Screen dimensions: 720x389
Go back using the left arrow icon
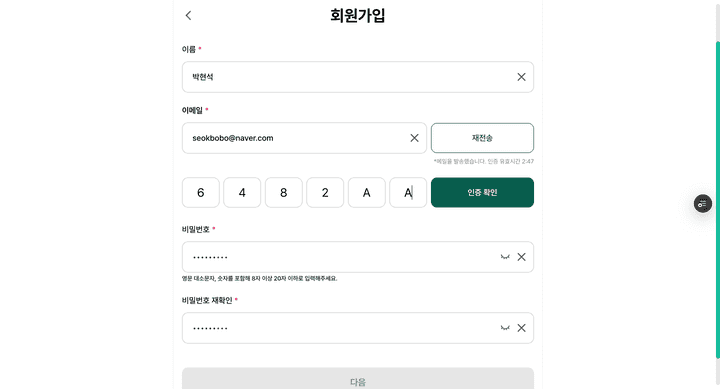click(188, 16)
